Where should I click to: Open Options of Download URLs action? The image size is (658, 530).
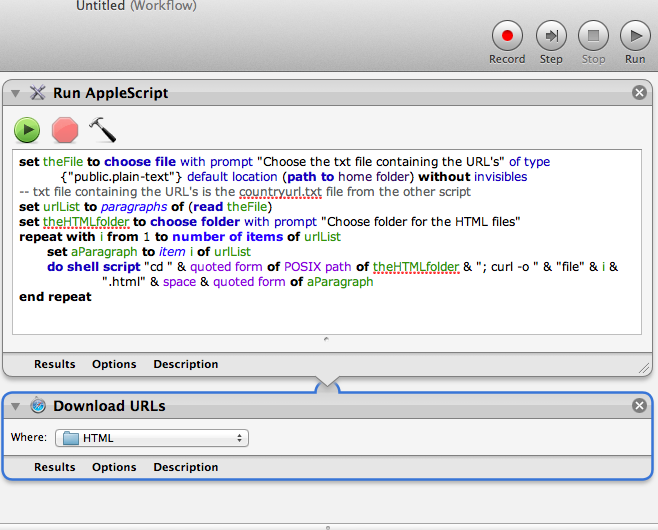(114, 467)
